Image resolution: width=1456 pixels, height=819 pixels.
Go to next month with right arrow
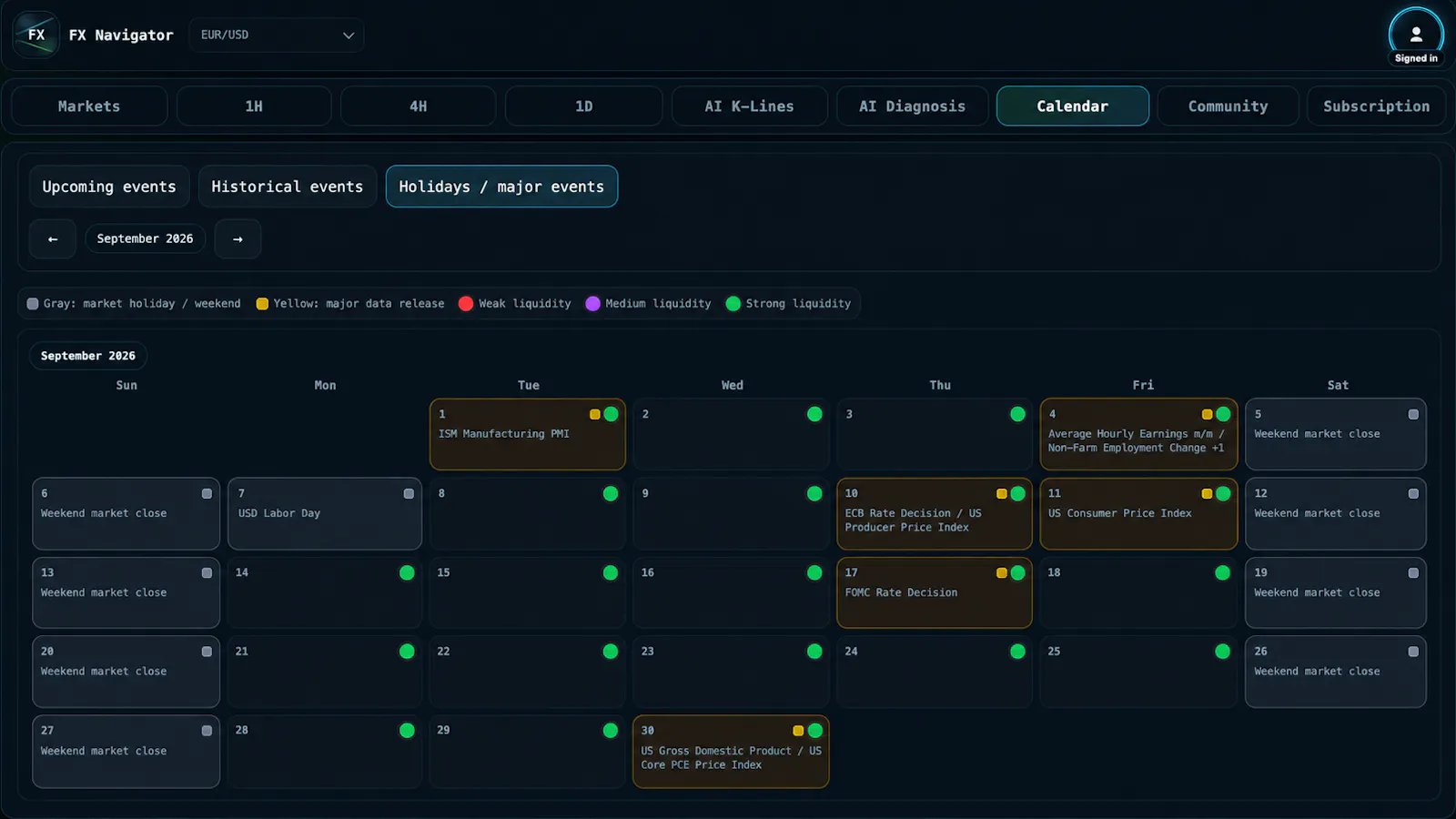(x=238, y=238)
